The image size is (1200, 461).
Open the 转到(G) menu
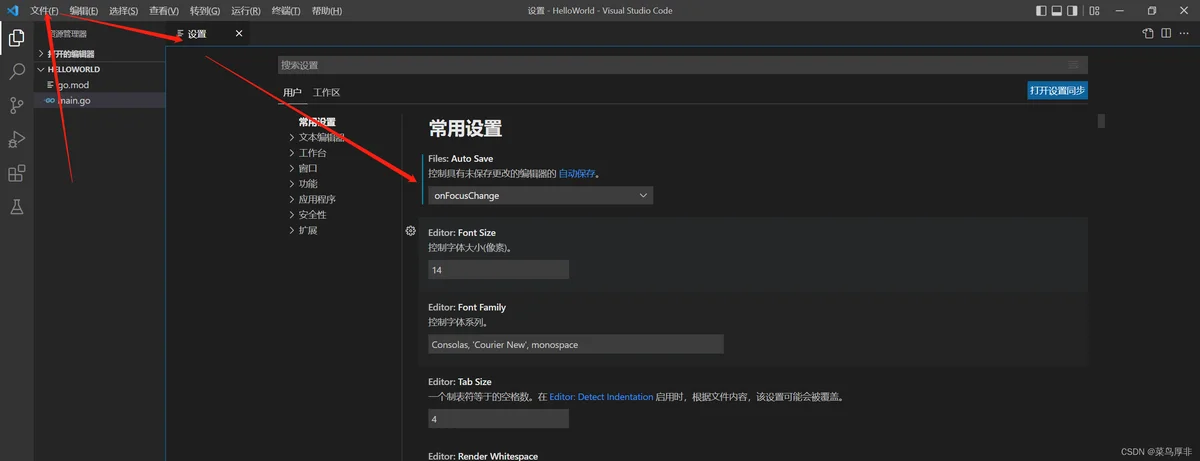(x=205, y=10)
